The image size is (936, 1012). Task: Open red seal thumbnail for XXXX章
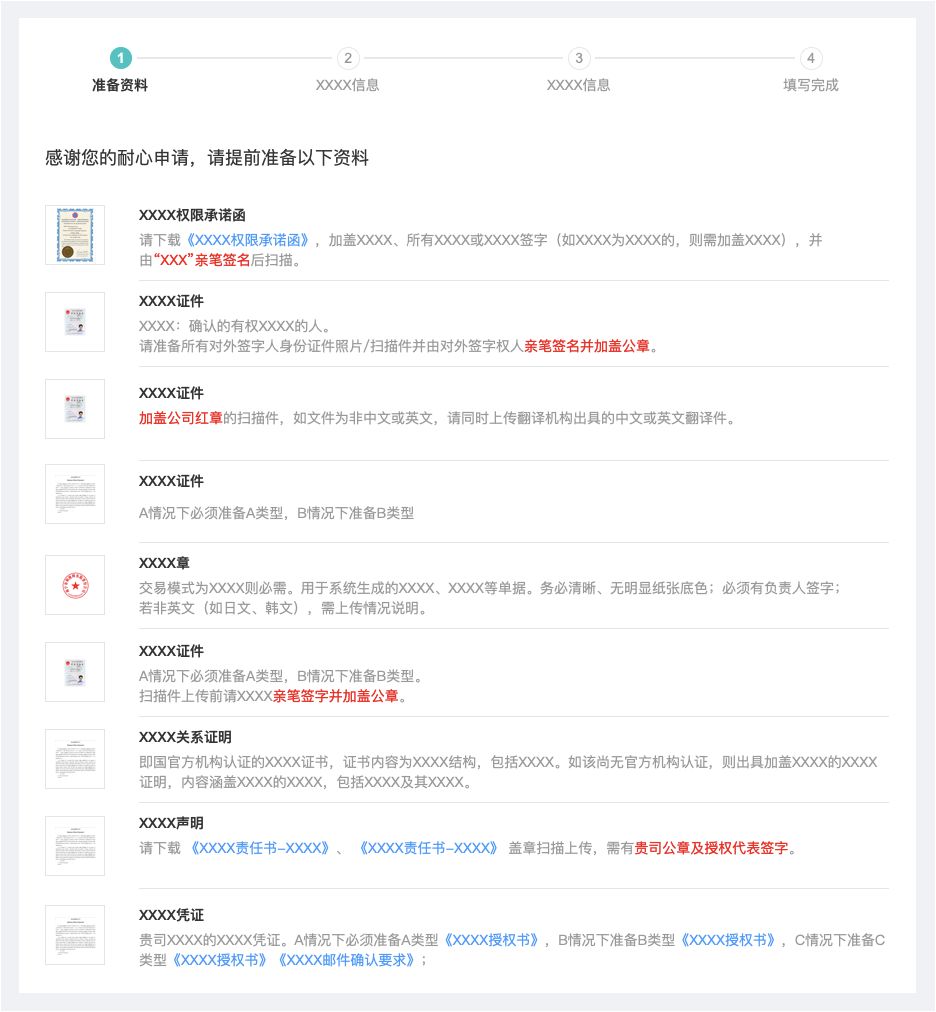[75, 585]
